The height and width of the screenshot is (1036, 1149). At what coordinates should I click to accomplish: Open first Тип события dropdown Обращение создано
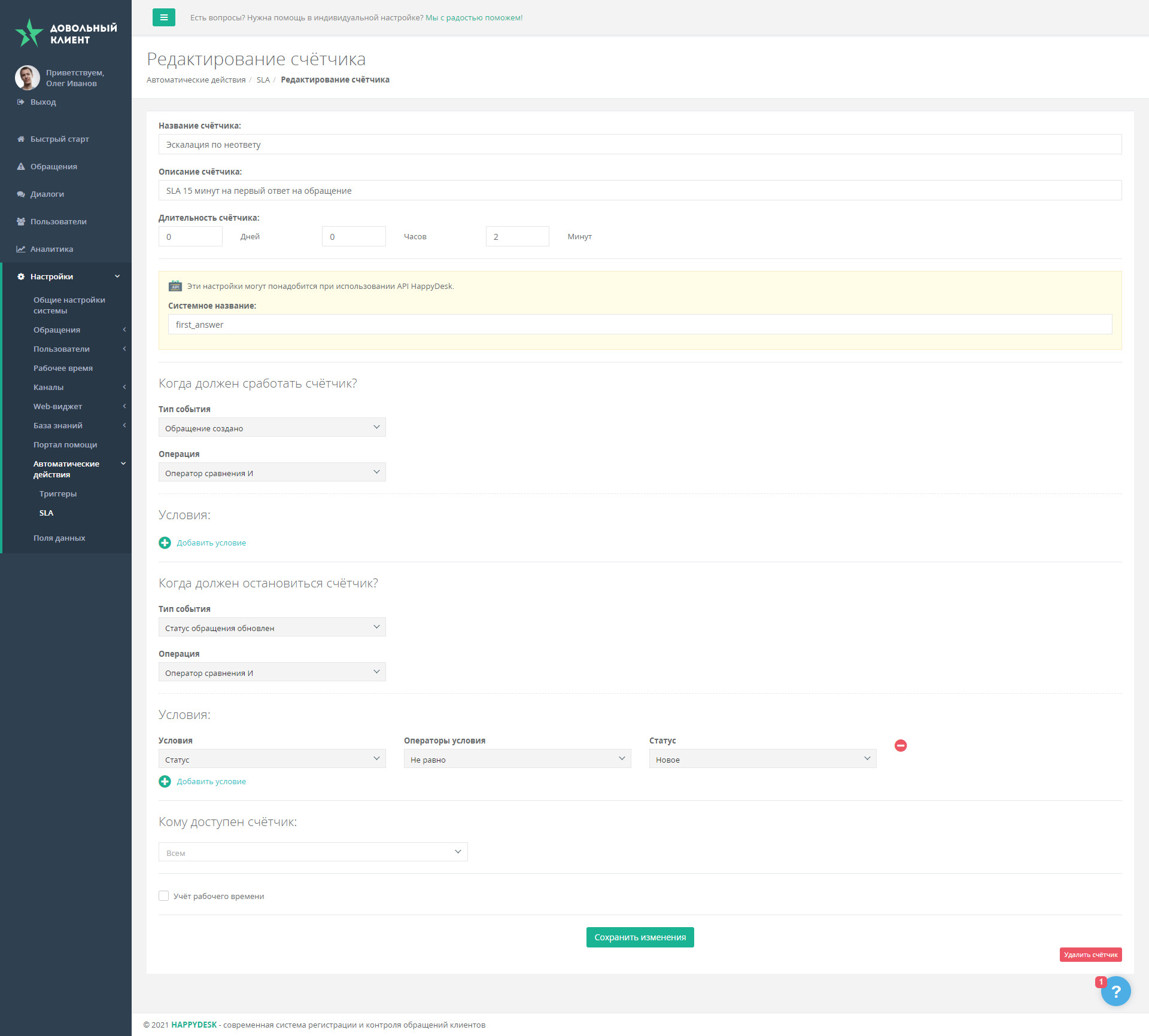click(272, 428)
